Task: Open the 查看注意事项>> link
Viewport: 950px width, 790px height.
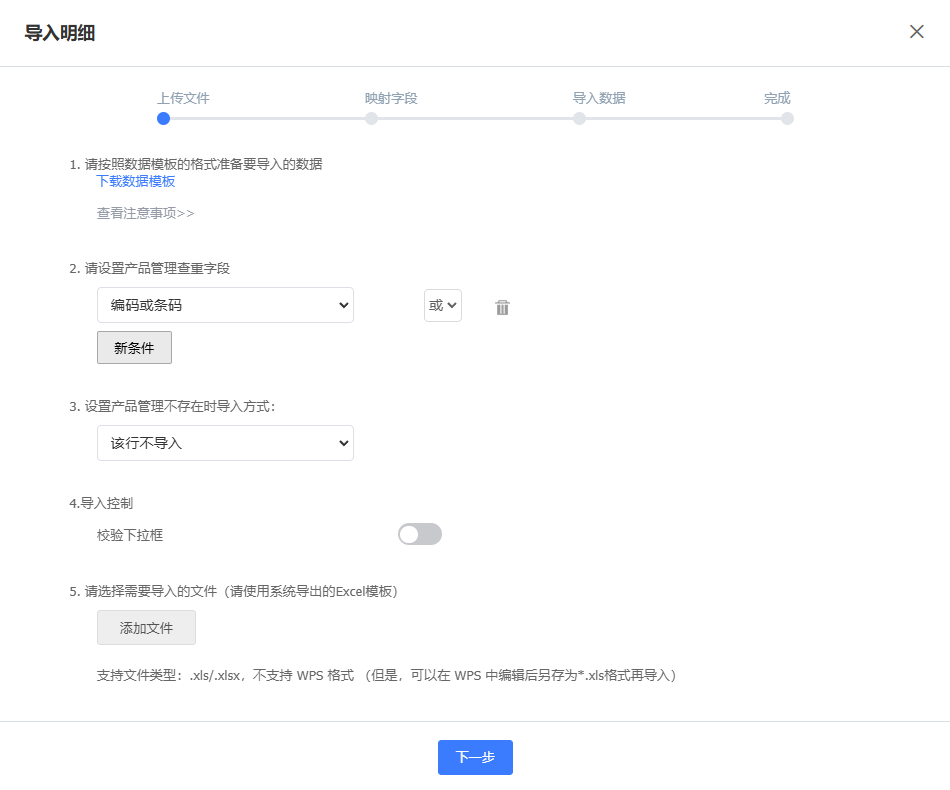Action: pos(145,213)
